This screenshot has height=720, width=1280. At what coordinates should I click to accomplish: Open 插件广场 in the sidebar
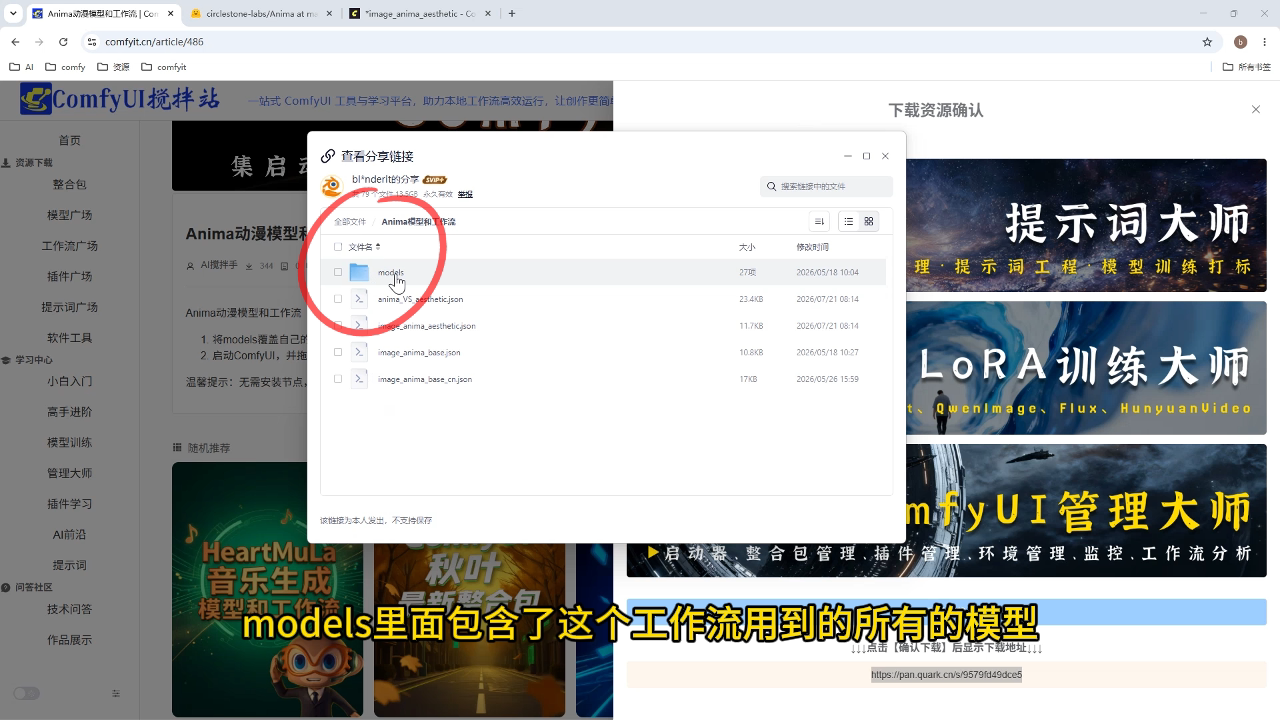tap(69, 276)
